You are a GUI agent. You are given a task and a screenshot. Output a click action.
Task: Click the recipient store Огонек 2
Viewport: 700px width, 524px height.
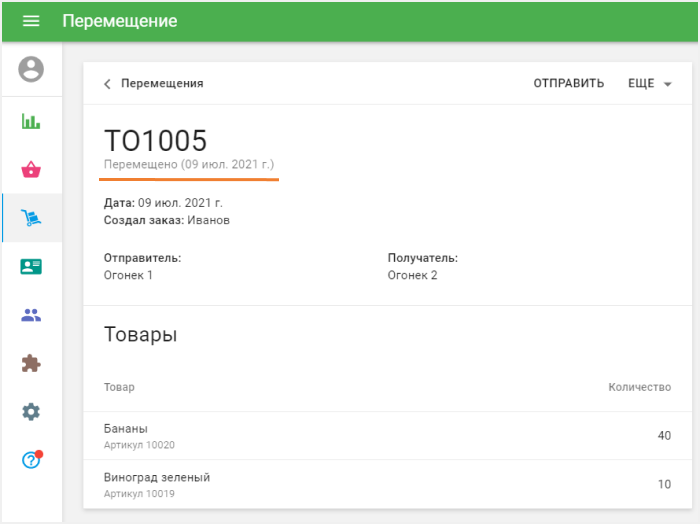(x=412, y=275)
